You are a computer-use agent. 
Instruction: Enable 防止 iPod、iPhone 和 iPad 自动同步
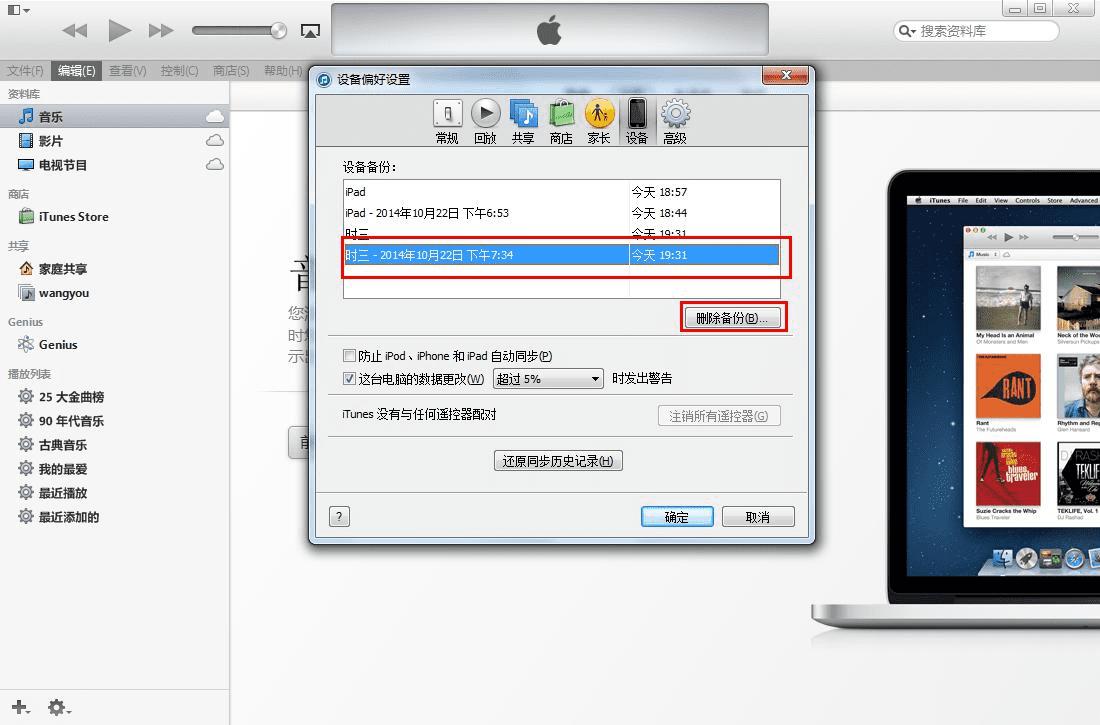(x=350, y=355)
